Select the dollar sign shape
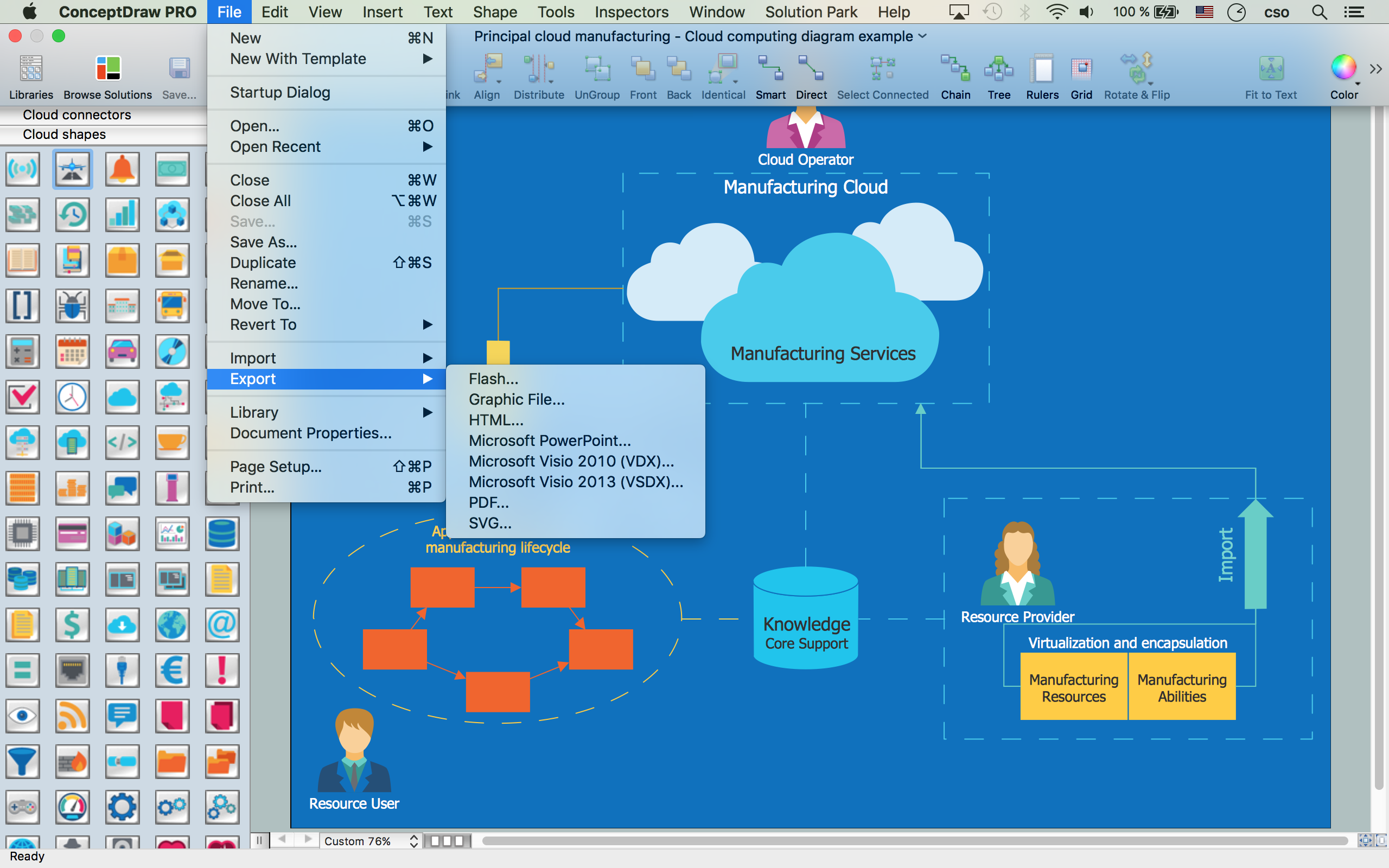 72,624
